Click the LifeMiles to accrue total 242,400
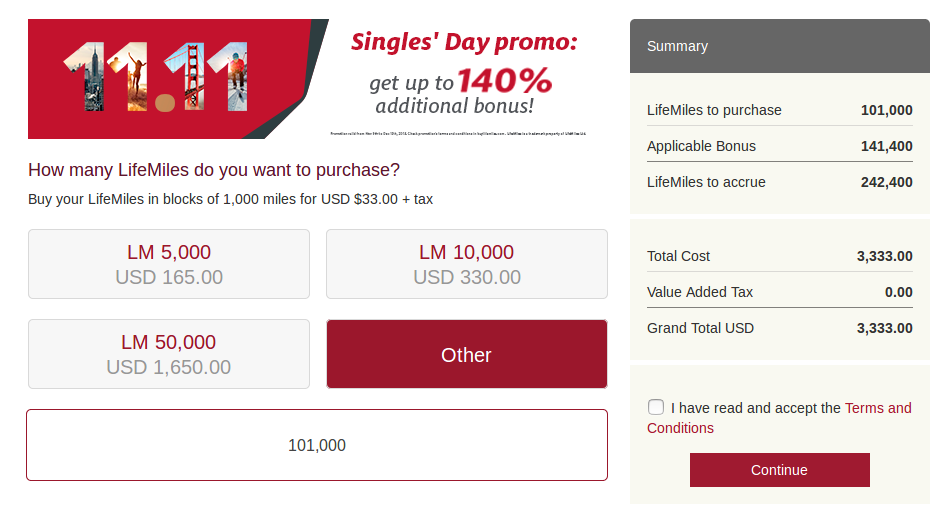This screenshot has height=509, width=948. (886, 182)
